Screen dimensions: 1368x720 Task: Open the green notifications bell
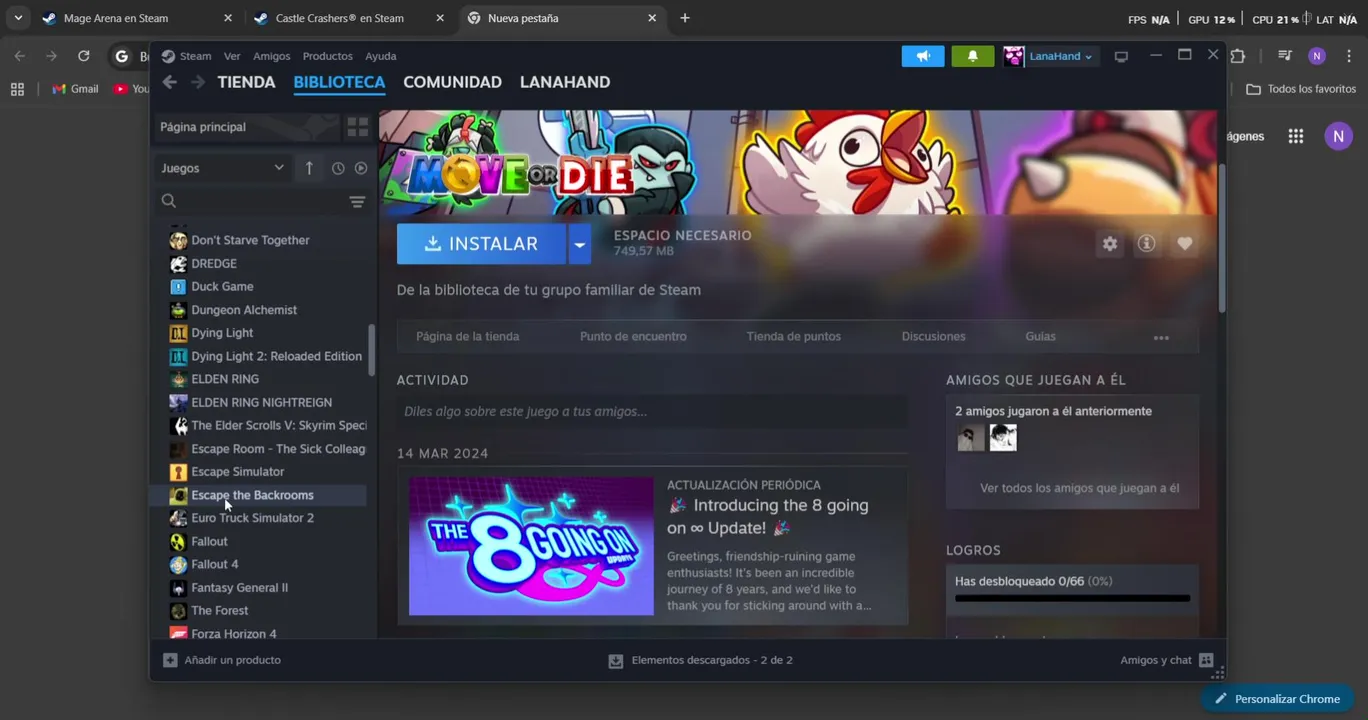(x=972, y=56)
